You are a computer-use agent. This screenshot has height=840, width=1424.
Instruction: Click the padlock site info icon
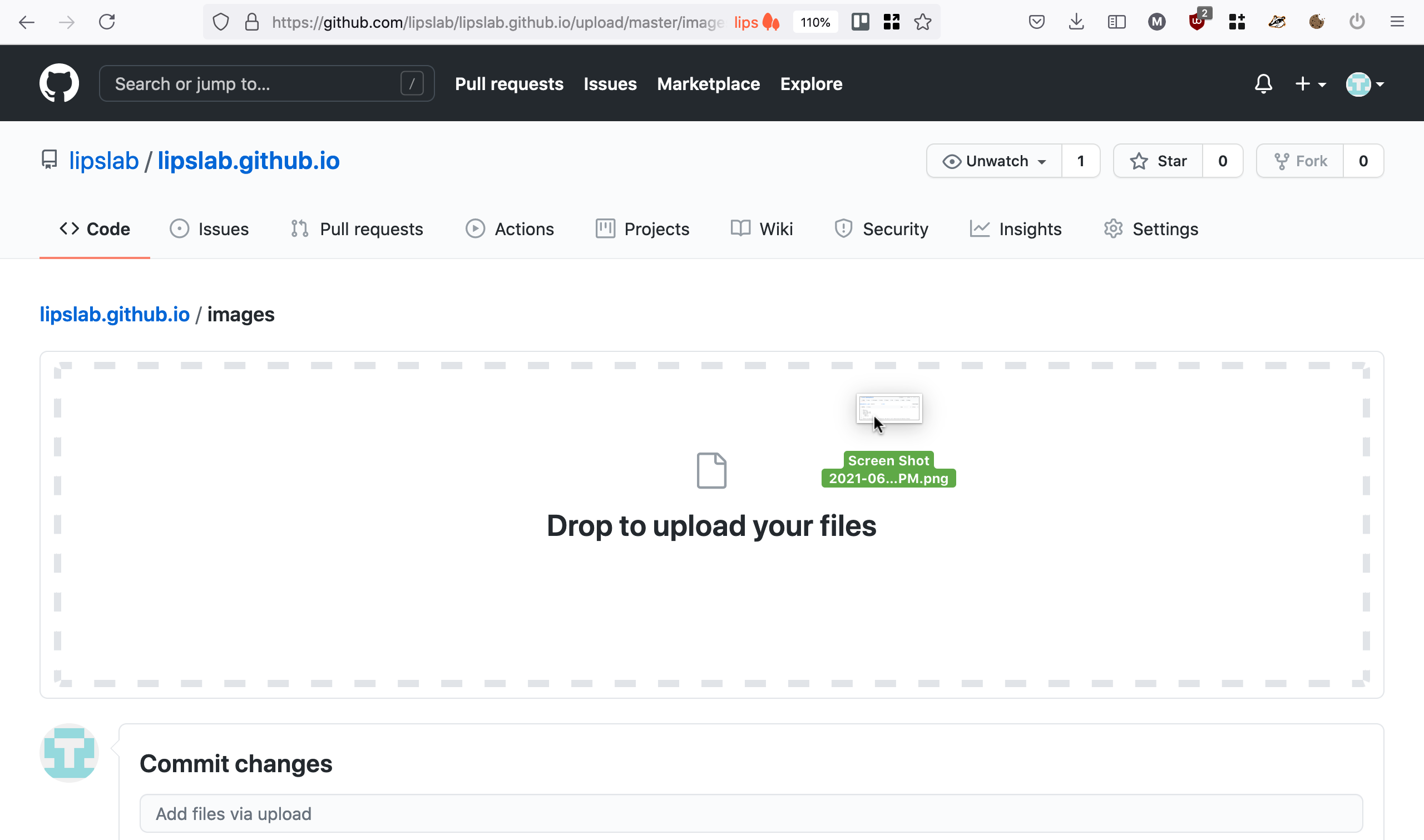[x=252, y=22]
